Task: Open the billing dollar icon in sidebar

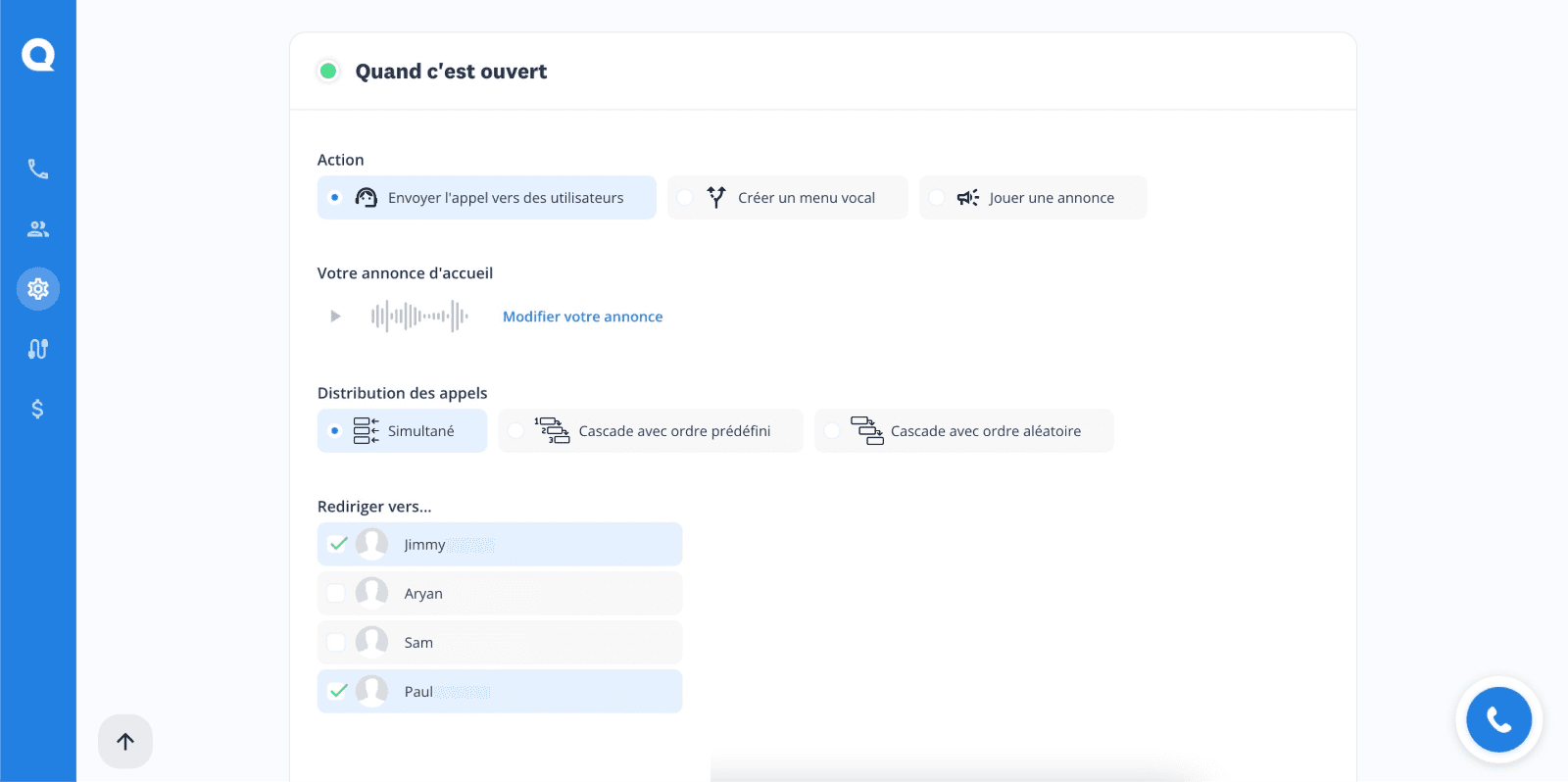Action: (38, 409)
